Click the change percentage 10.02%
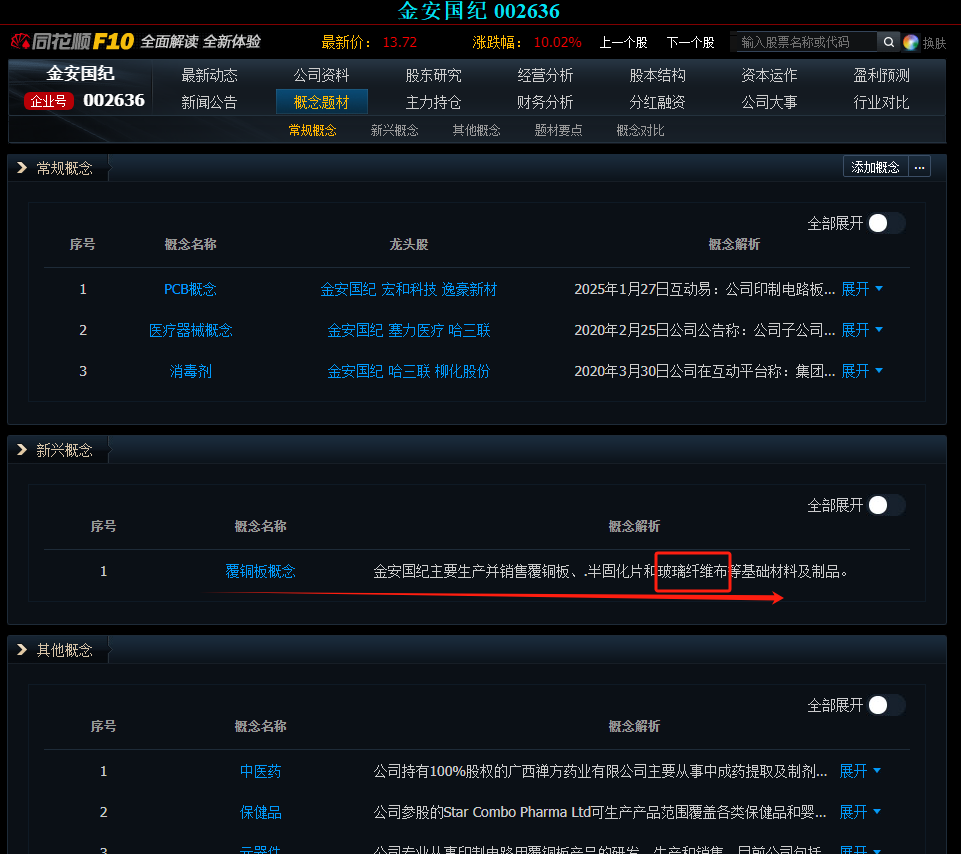 [557, 42]
